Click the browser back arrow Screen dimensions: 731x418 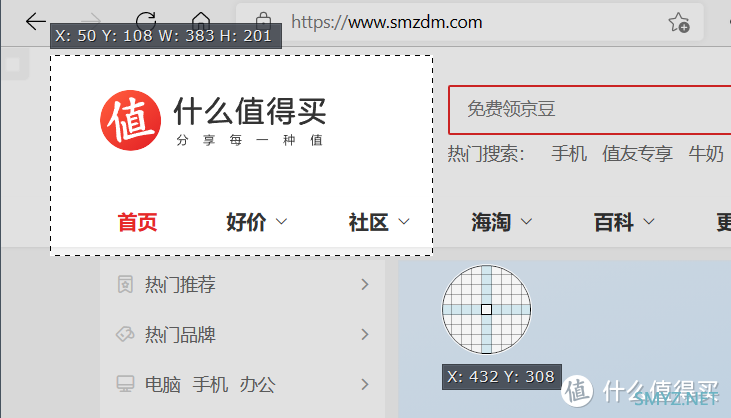tap(35, 21)
